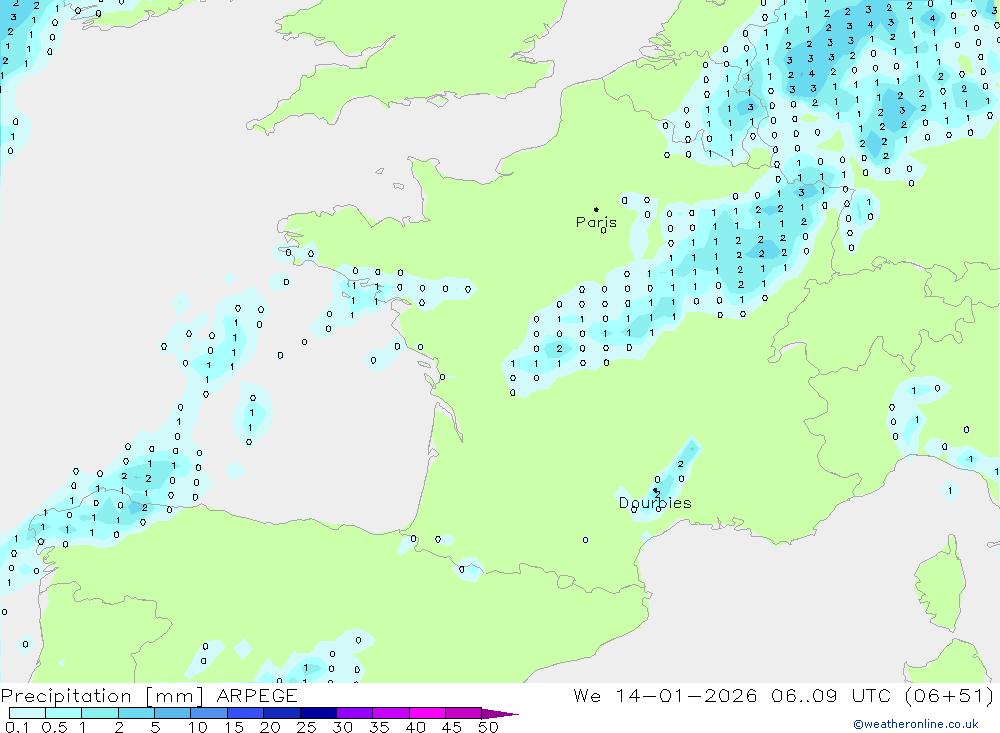This screenshot has width=1000, height=733.
Task: Click the '10' legend scale value
Action: (198, 727)
